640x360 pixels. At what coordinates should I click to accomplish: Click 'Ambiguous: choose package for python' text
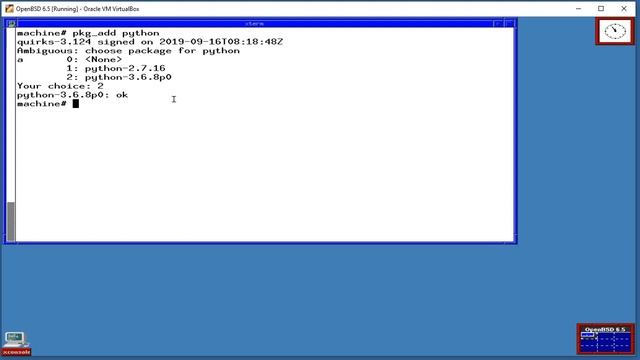click(128, 51)
